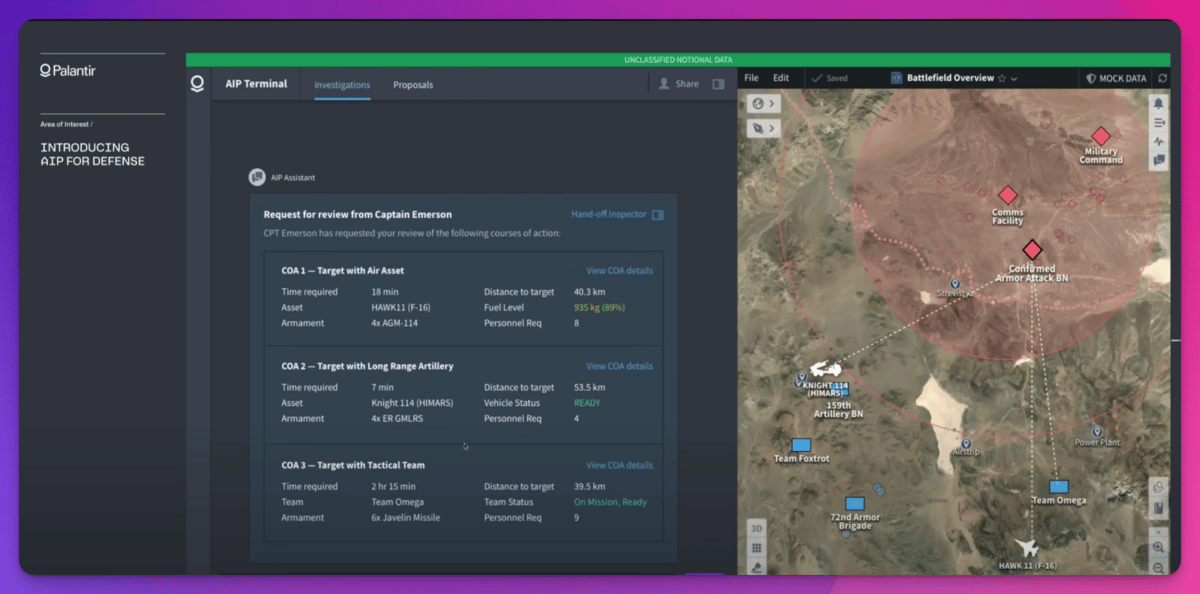
Task: Click the 'READY' vehicle status value
Action: click(587, 403)
